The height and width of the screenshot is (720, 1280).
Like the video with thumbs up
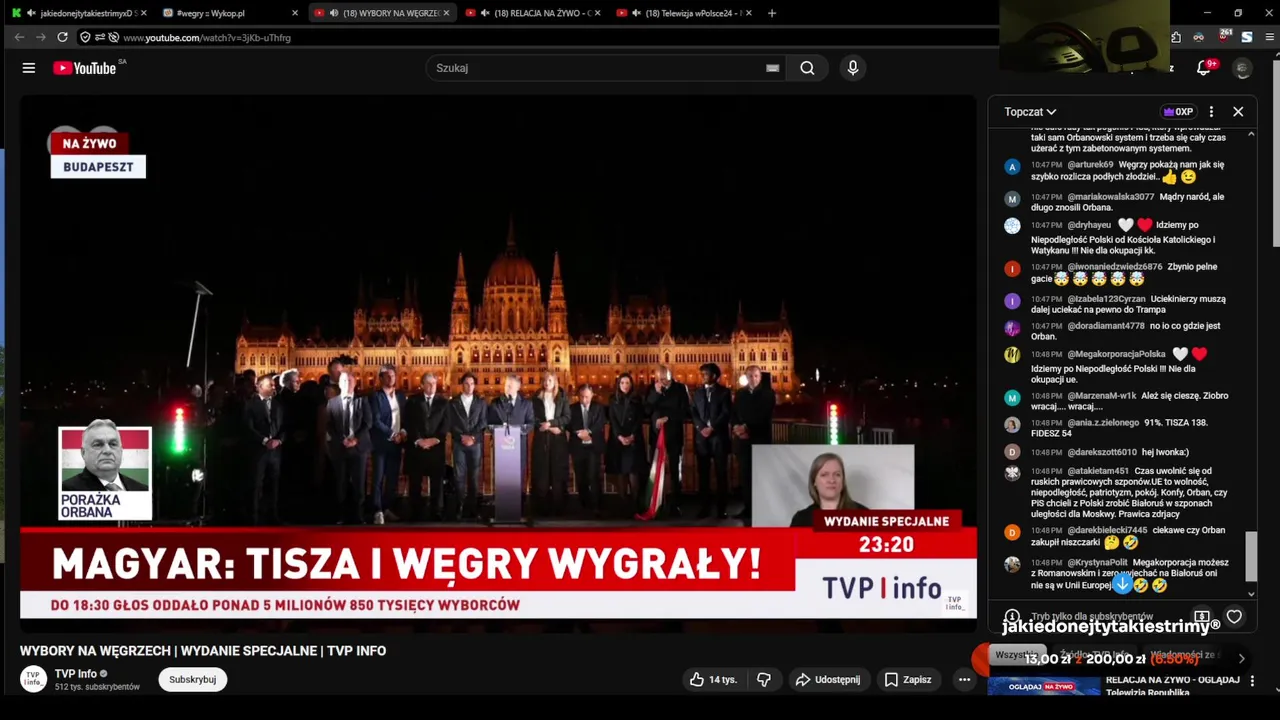[x=712, y=679]
